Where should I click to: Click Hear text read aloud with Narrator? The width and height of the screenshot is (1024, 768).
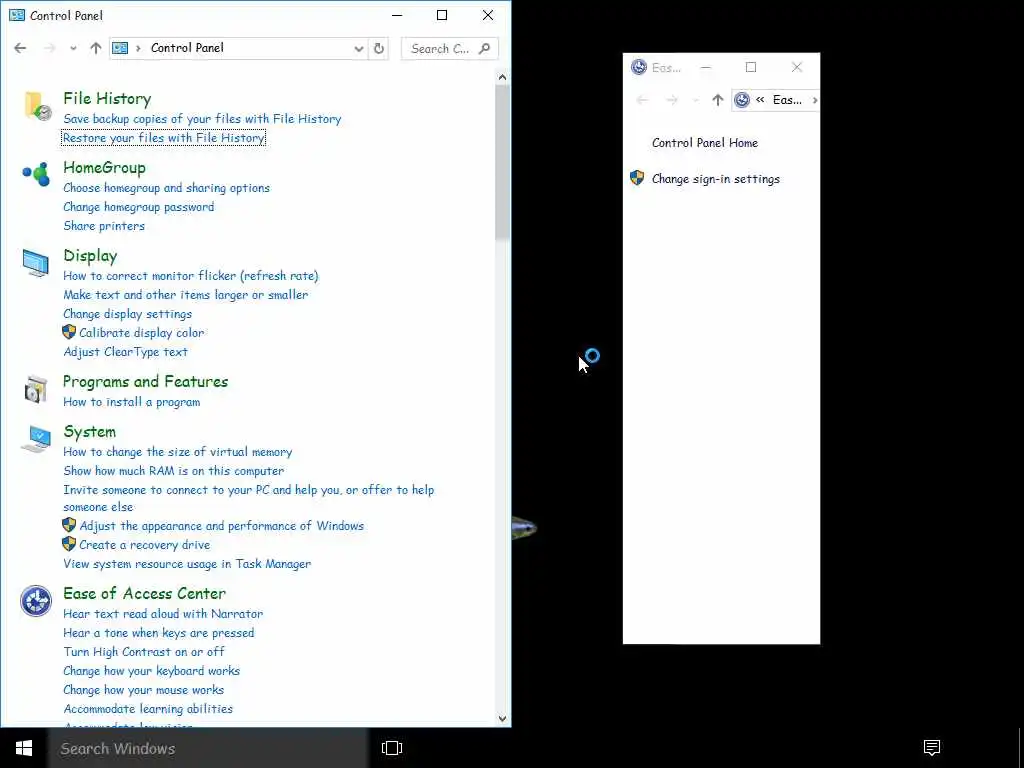click(x=163, y=614)
